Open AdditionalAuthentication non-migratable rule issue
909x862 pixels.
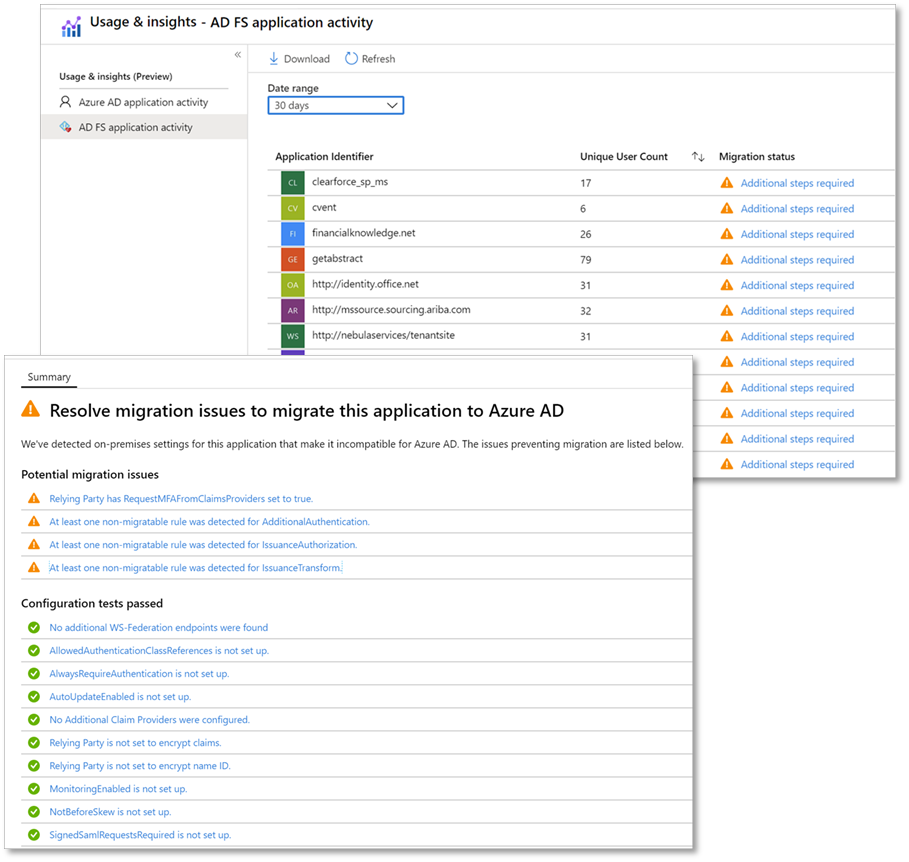[209, 522]
